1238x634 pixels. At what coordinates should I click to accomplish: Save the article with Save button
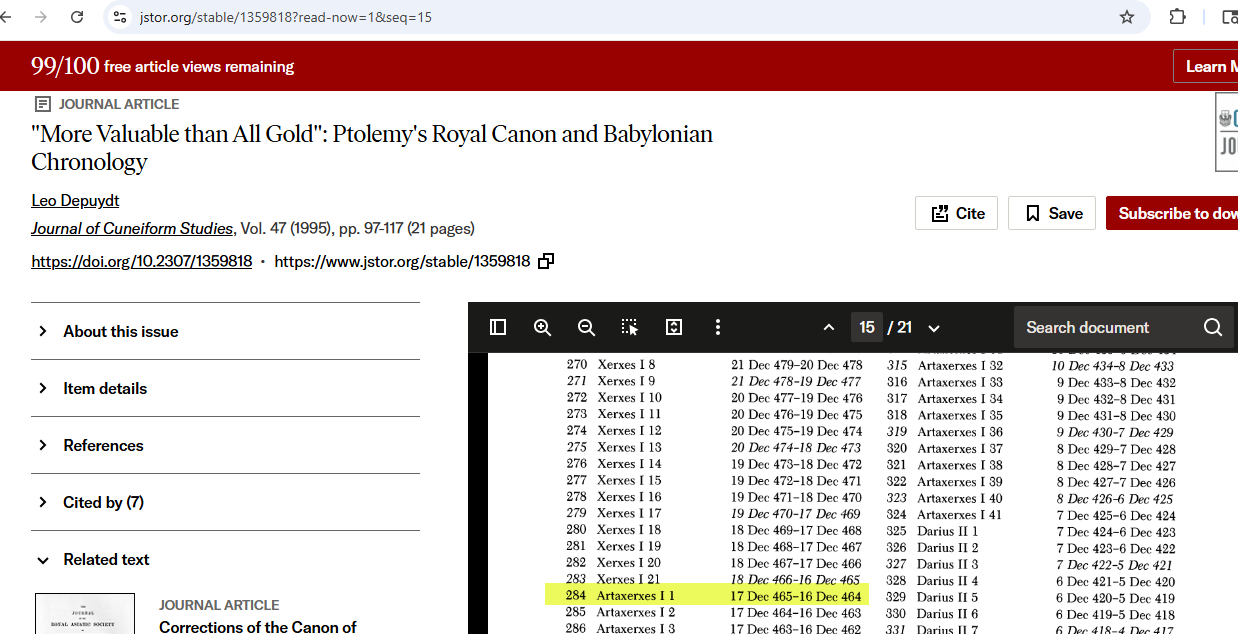(x=1052, y=213)
